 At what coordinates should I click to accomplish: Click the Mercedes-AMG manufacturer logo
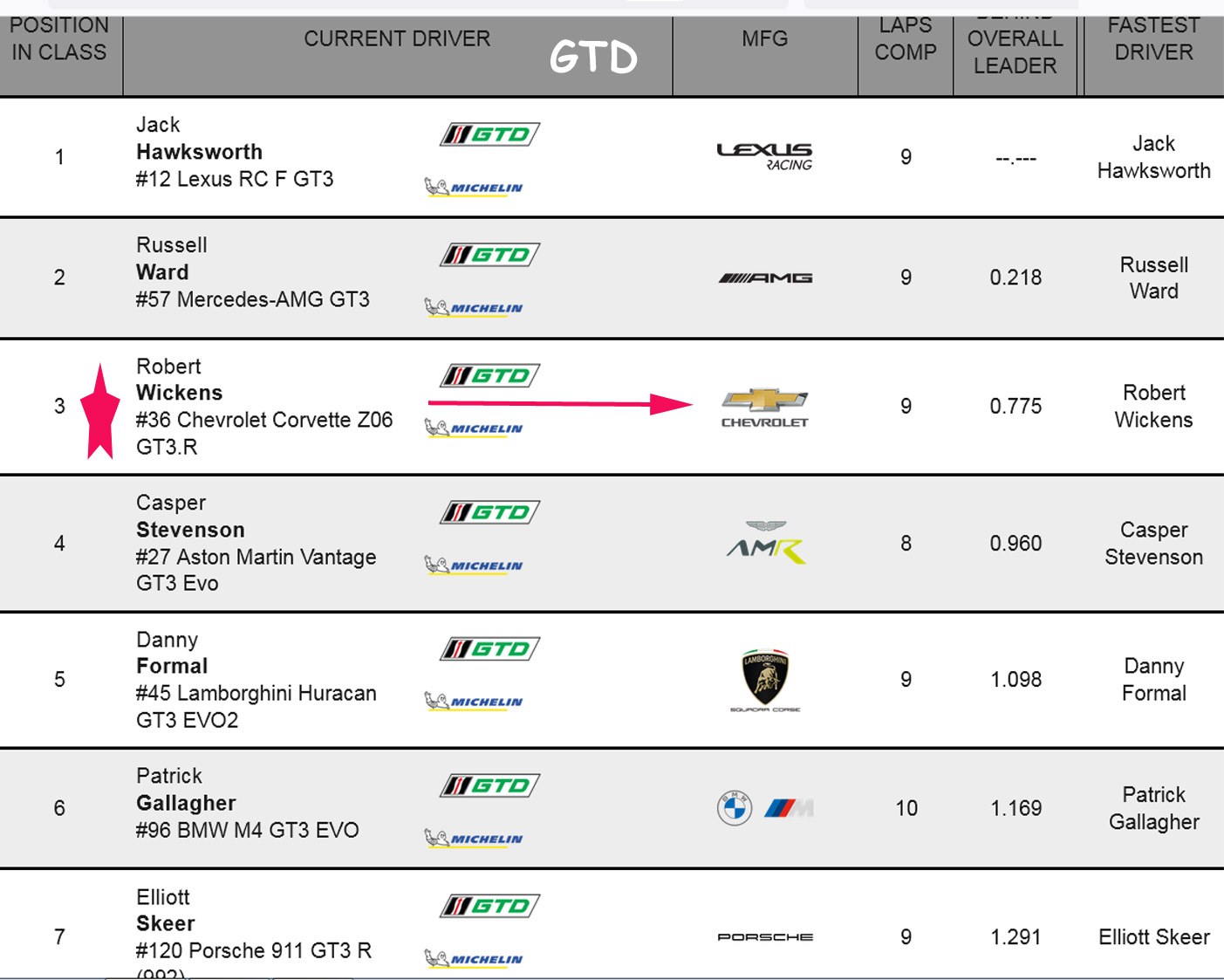click(x=764, y=278)
